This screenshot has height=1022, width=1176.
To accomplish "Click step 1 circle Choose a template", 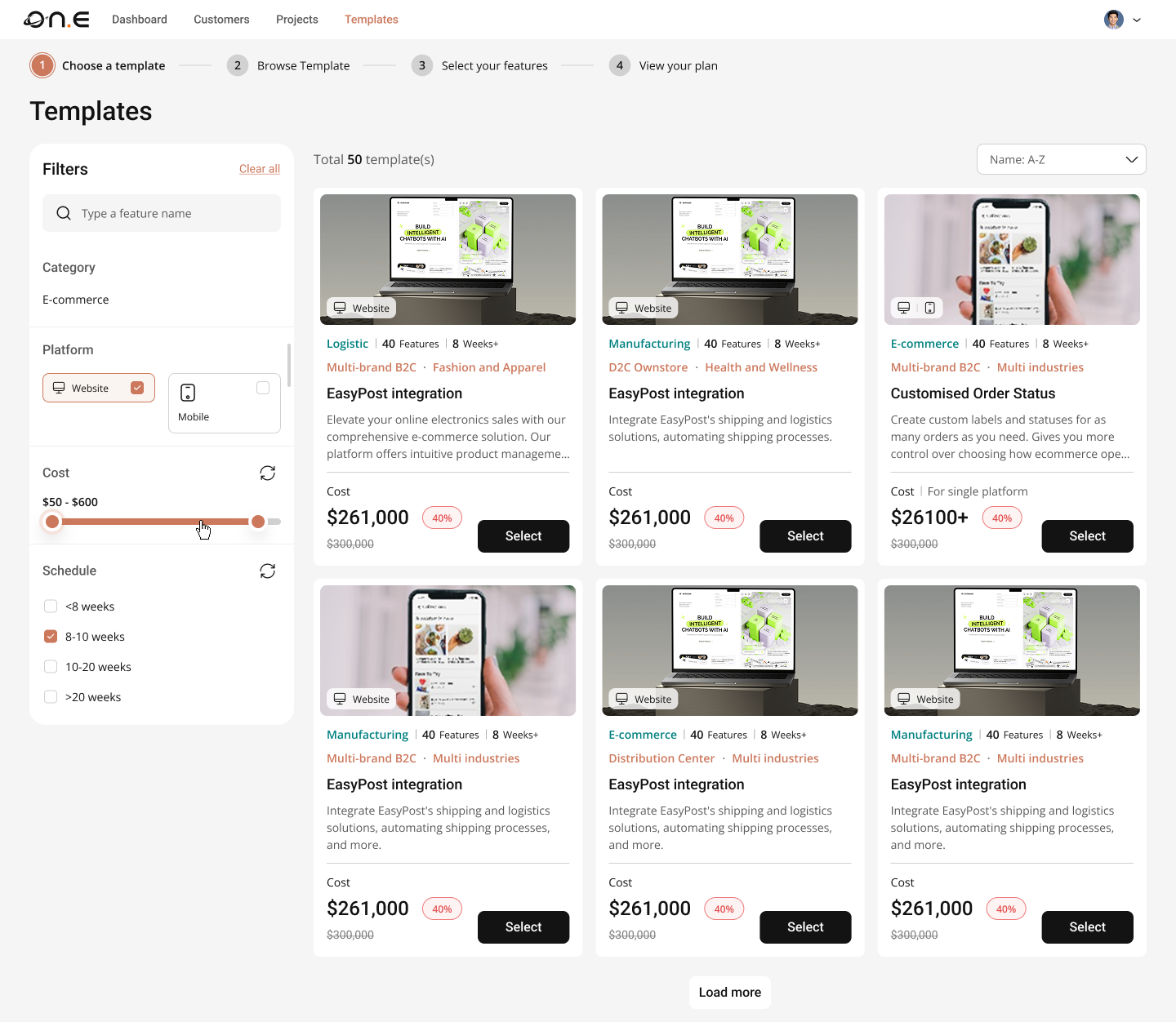I will (x=42, y=65).
